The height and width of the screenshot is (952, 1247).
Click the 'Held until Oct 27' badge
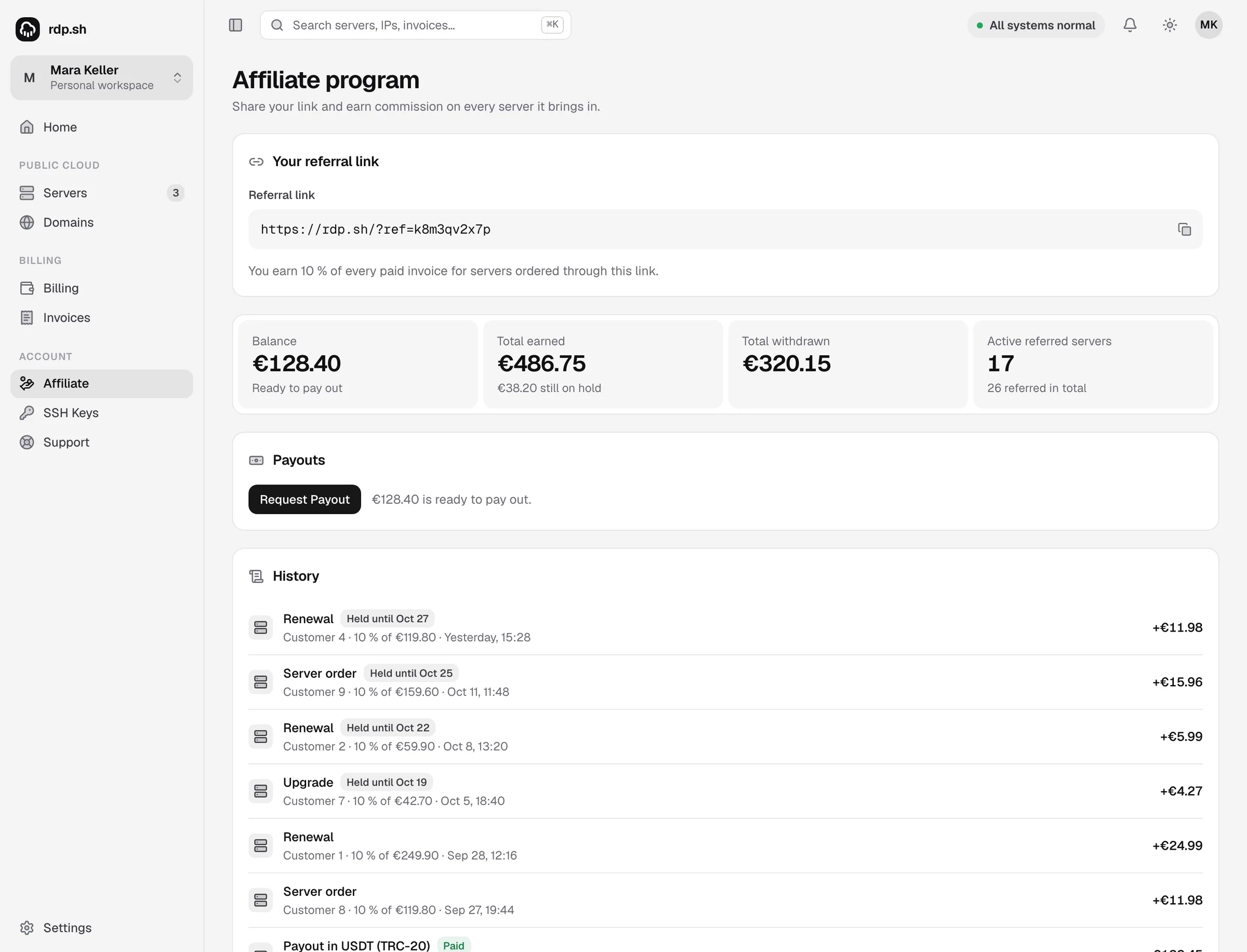388,619
